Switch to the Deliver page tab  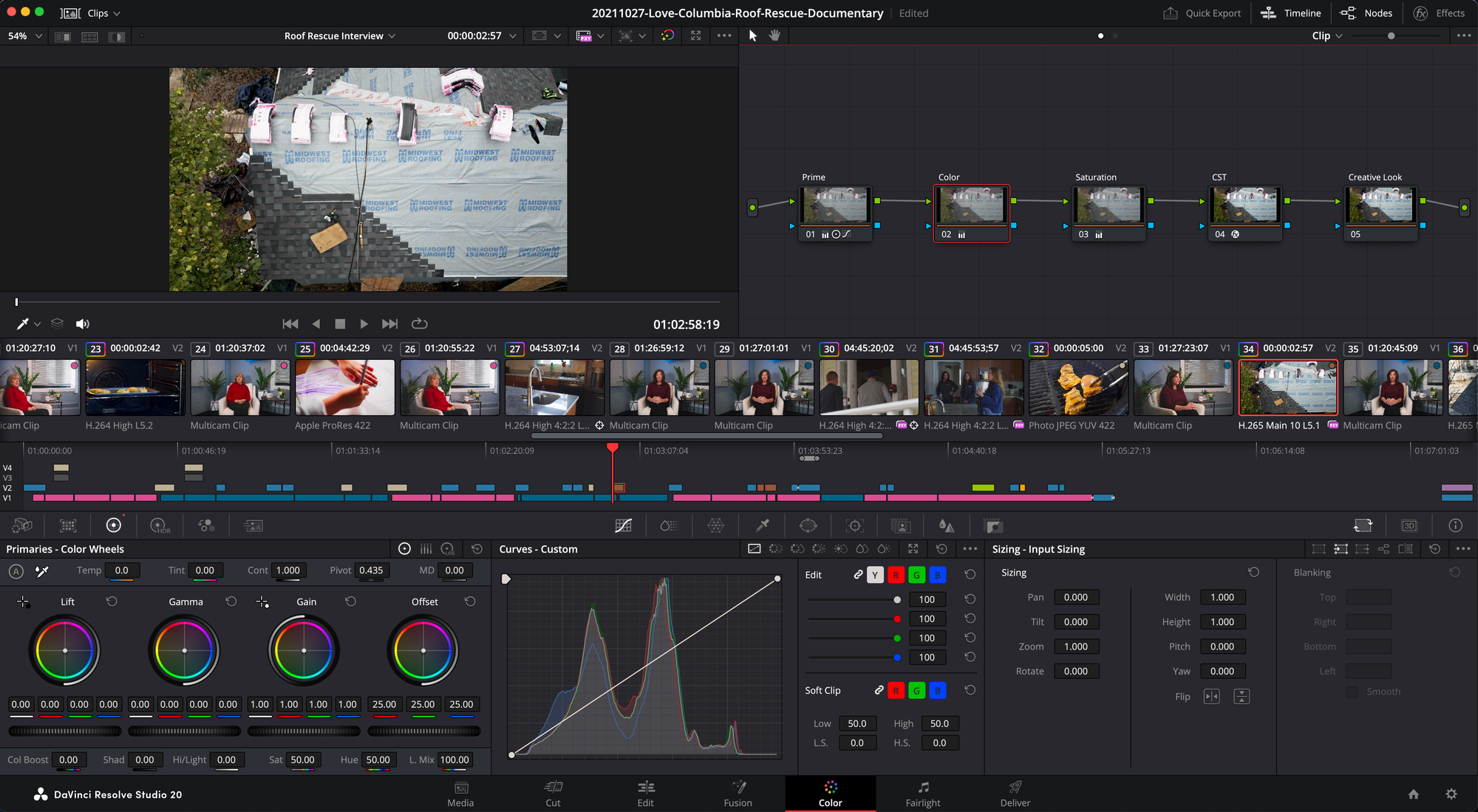1015,794
